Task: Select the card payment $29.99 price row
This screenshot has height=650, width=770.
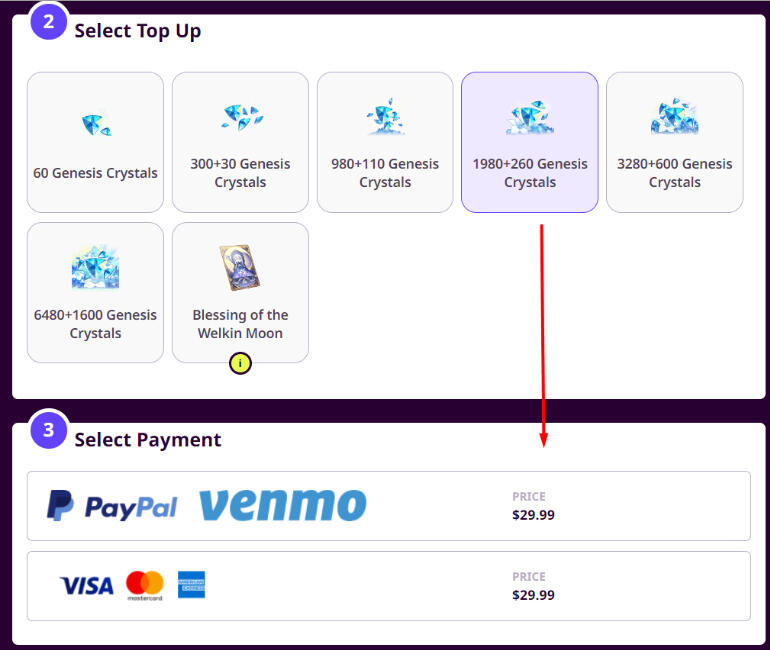Action: 389,586
